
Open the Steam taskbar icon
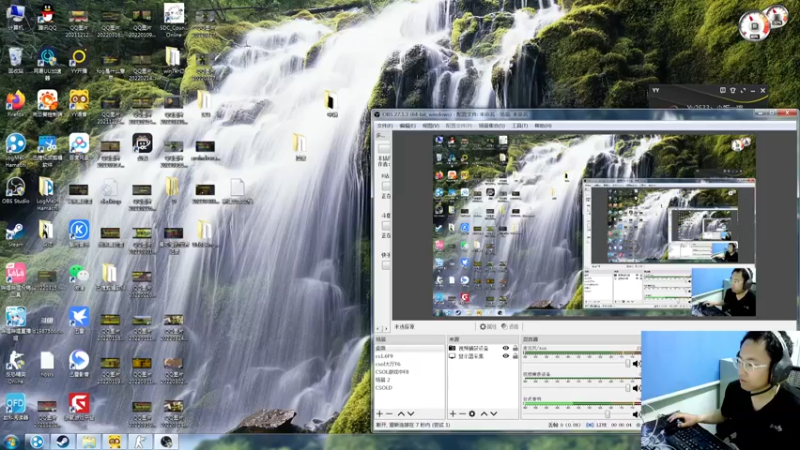click(63, 441)
